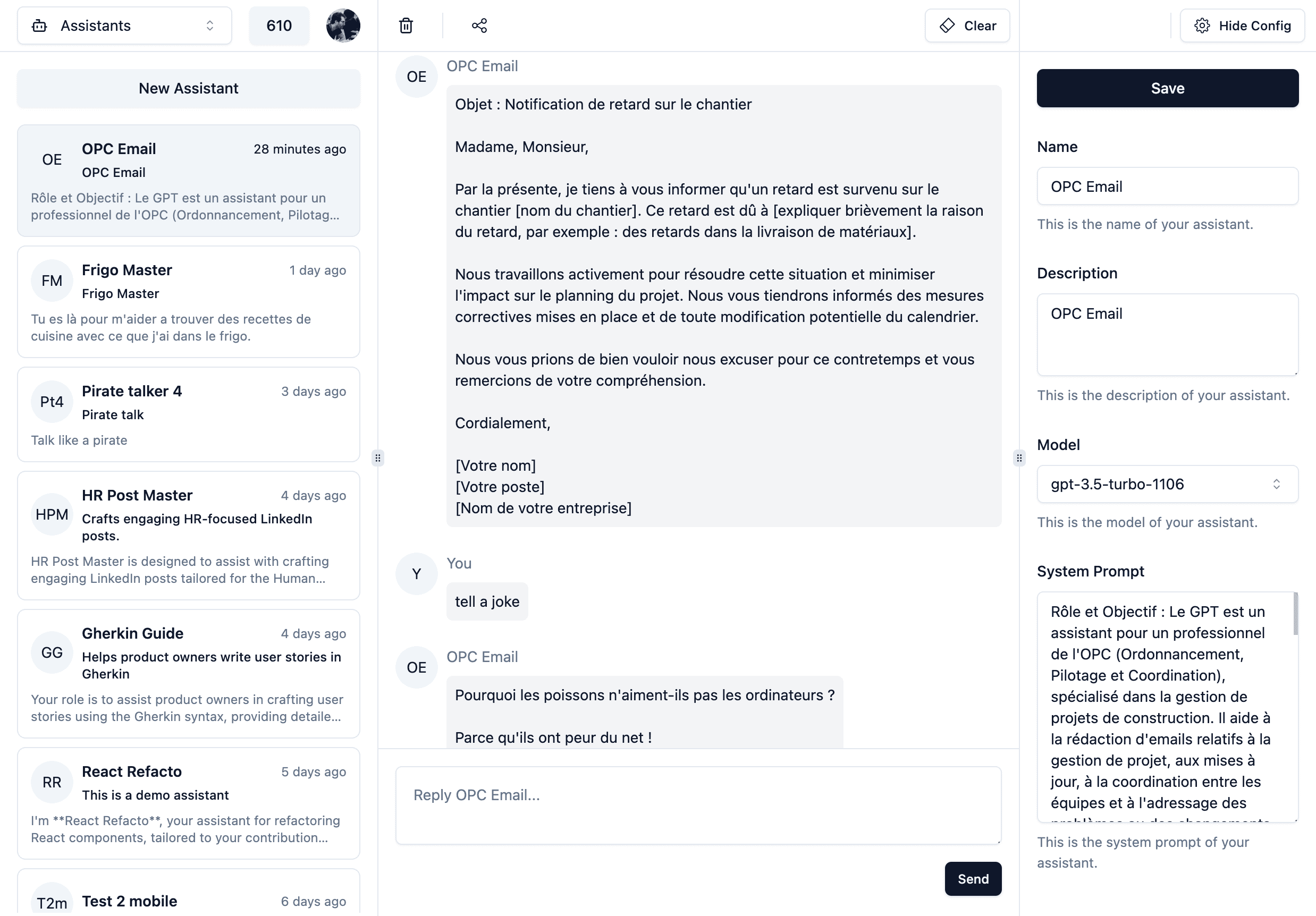This screenshot has height=916, width=1316.
Task: Click the HR Post Master HPM avatar
Action: pos(52,514)
